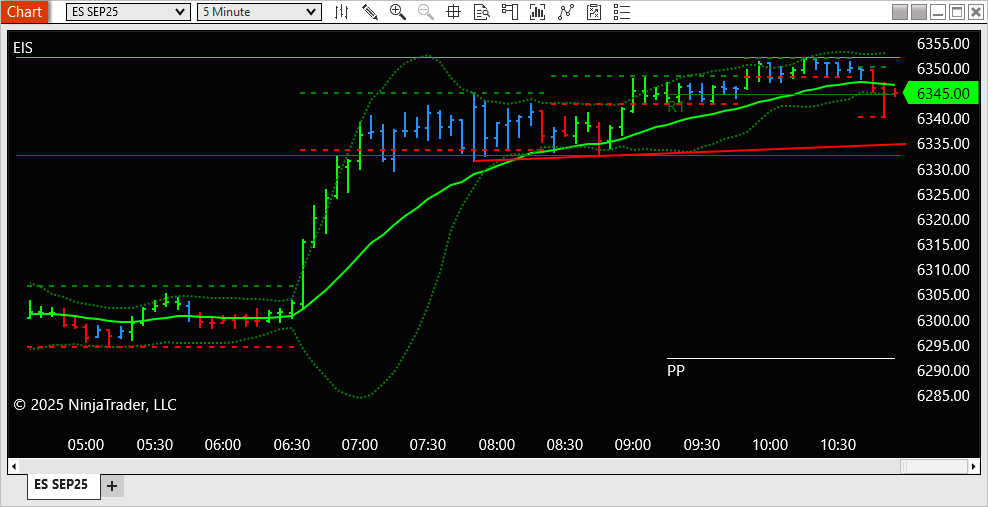The width and height of the screenshot is (988, 507).
Task: Click the first gray window link button
Action: [900, 12]
